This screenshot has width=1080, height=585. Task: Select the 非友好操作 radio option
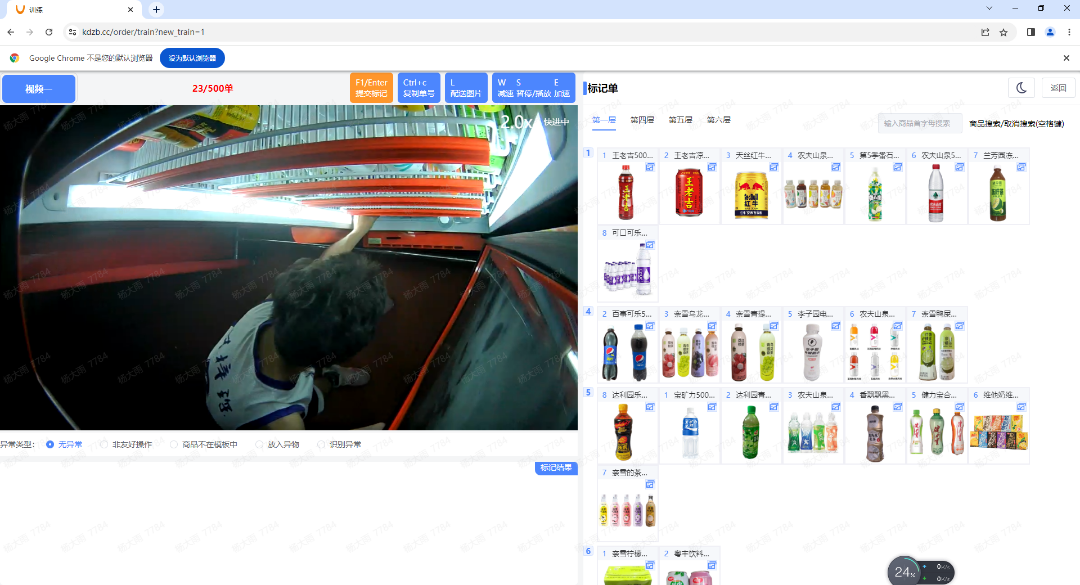click(104, 444)
